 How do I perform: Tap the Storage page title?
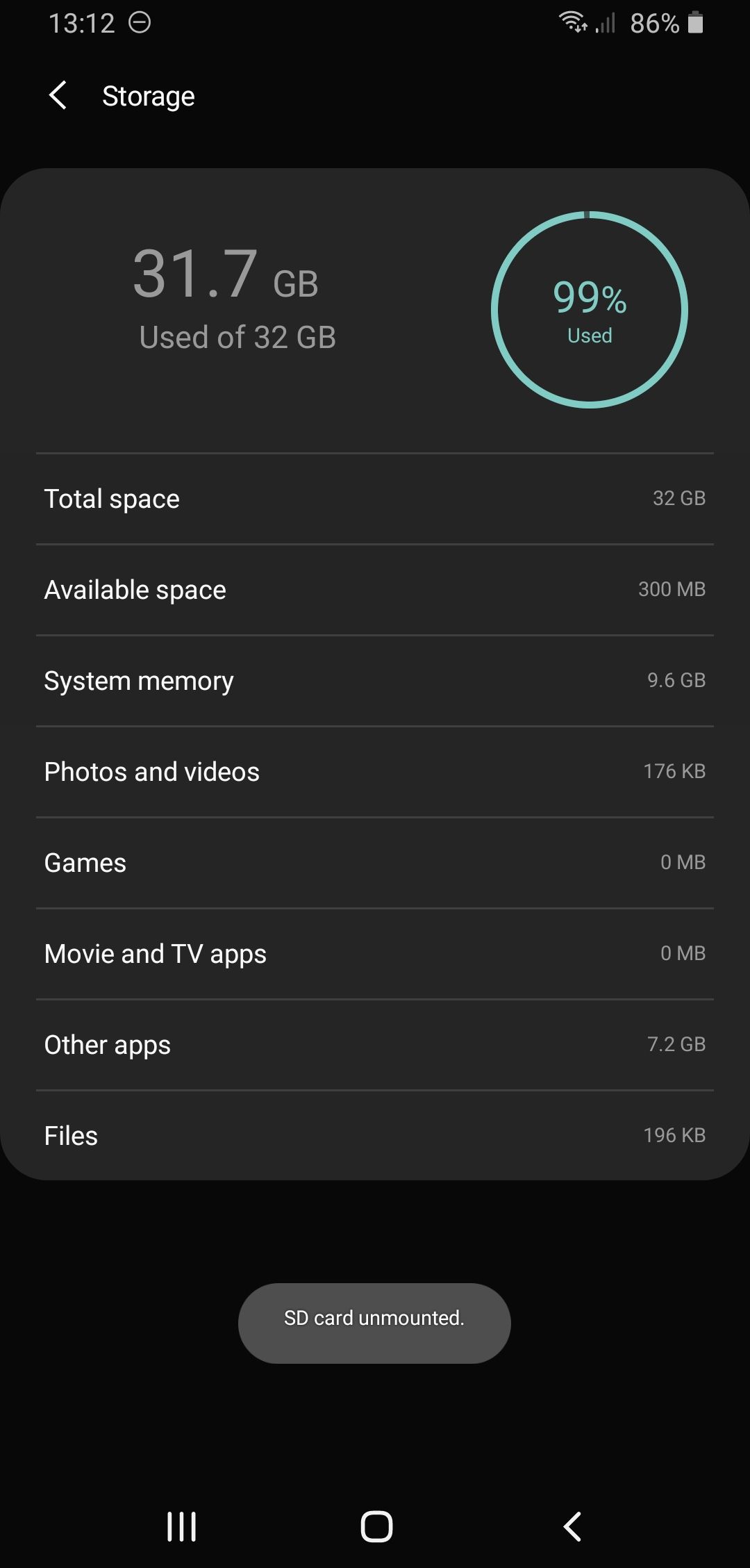pos(148,96)
